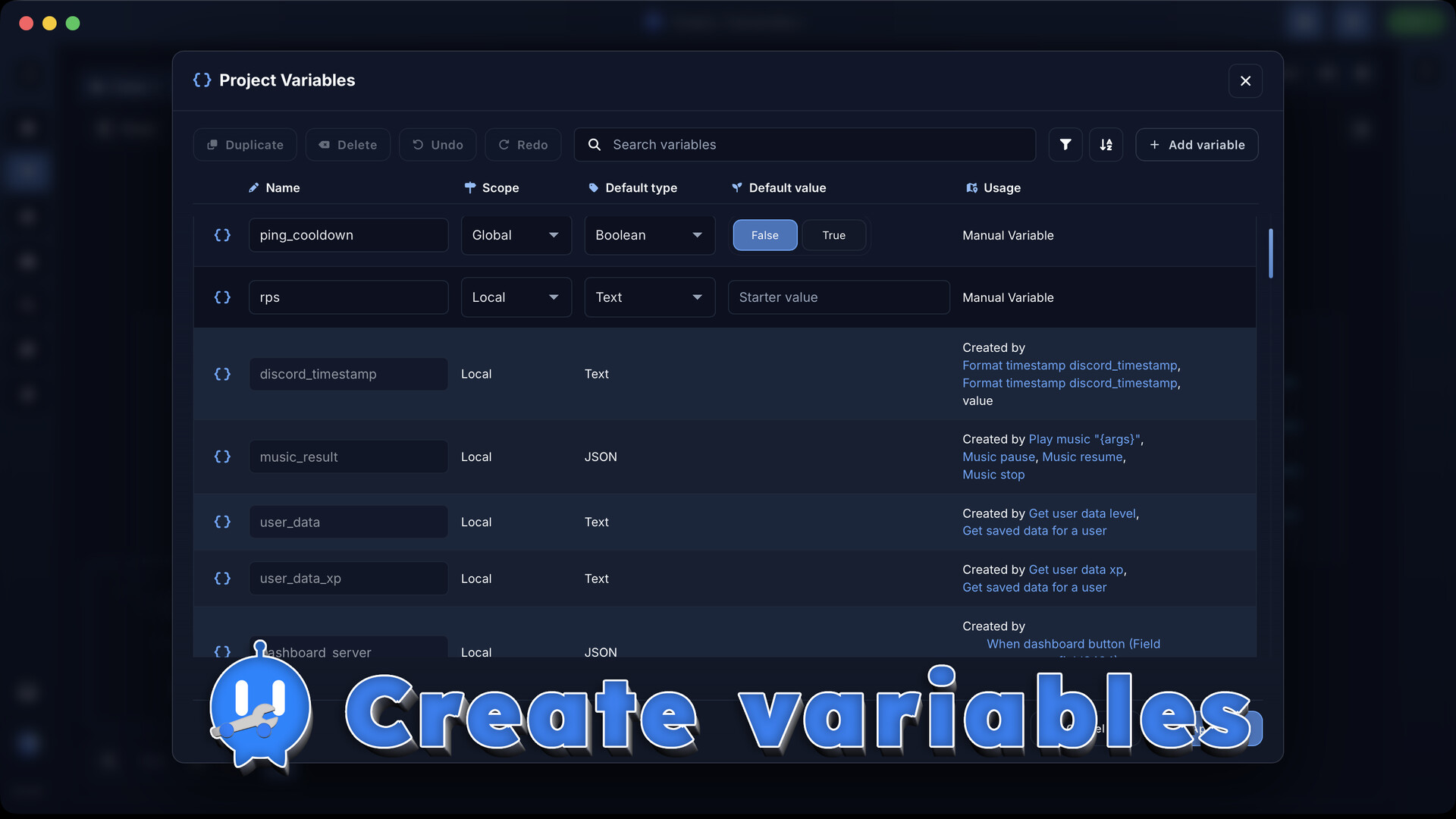Click the Starter value field for rps

(x=839, y=297)
